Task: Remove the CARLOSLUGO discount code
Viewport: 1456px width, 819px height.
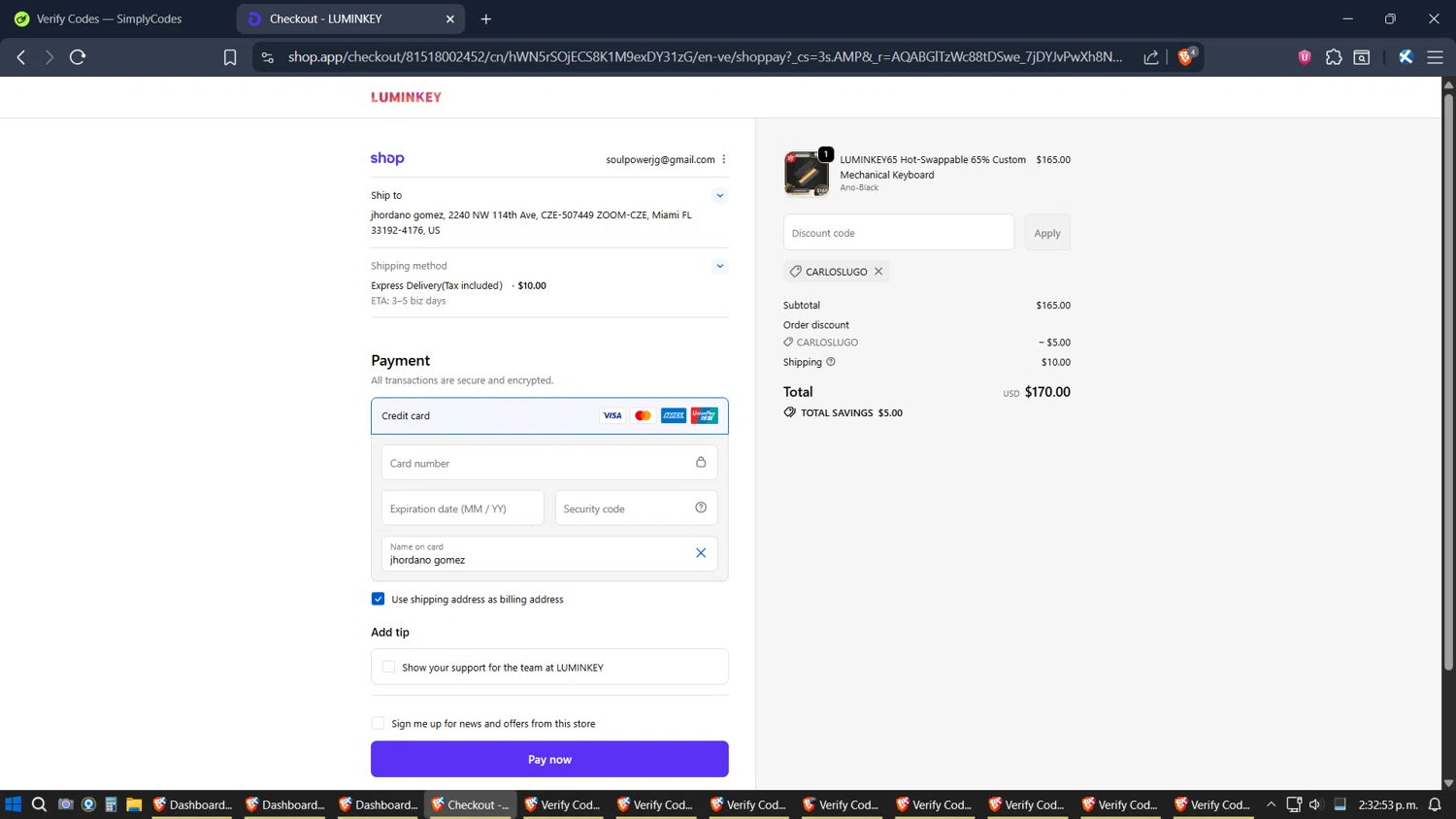Action: coord(878,272)
